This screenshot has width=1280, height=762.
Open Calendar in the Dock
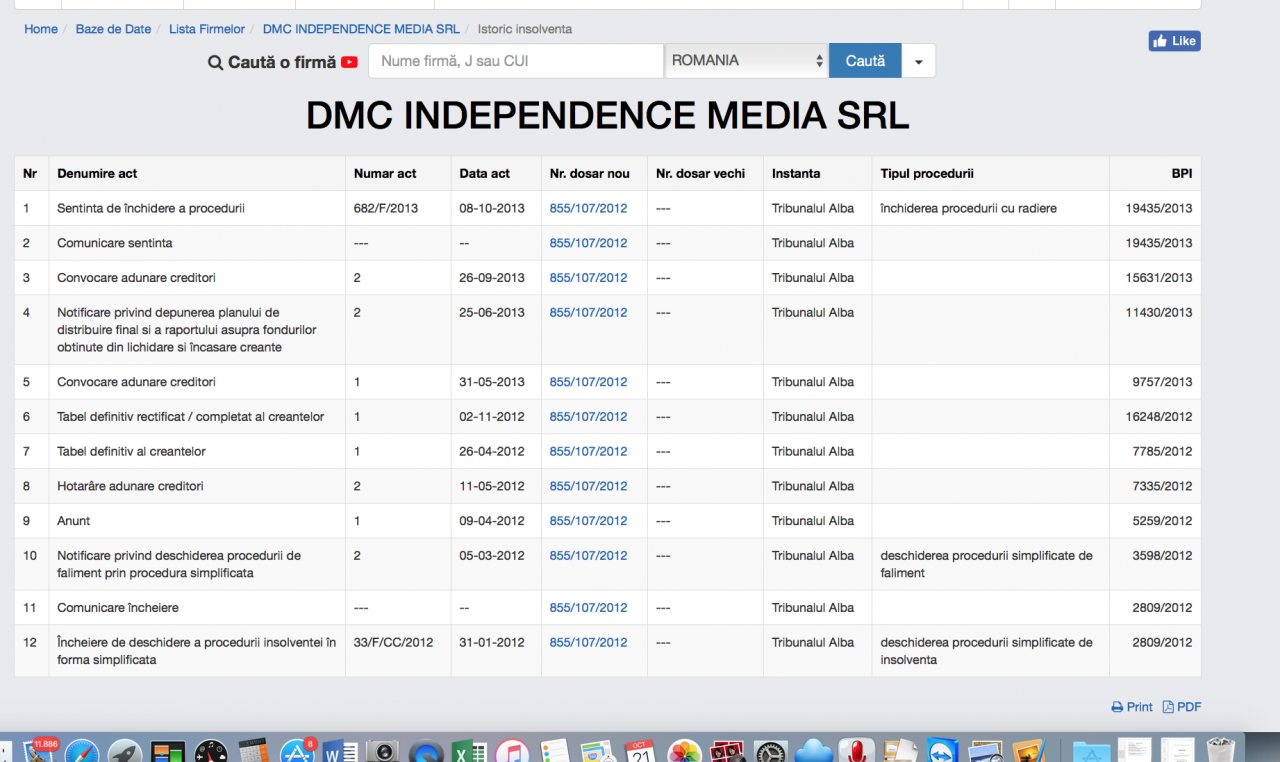pyautogui.click(x=640, y=751)
